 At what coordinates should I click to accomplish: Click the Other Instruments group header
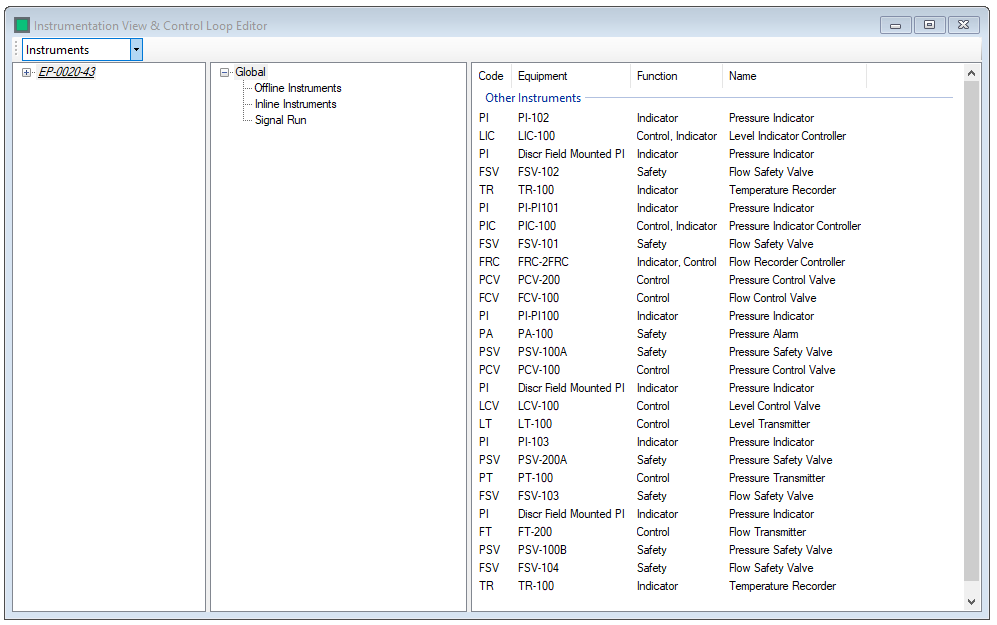point(533,98)
